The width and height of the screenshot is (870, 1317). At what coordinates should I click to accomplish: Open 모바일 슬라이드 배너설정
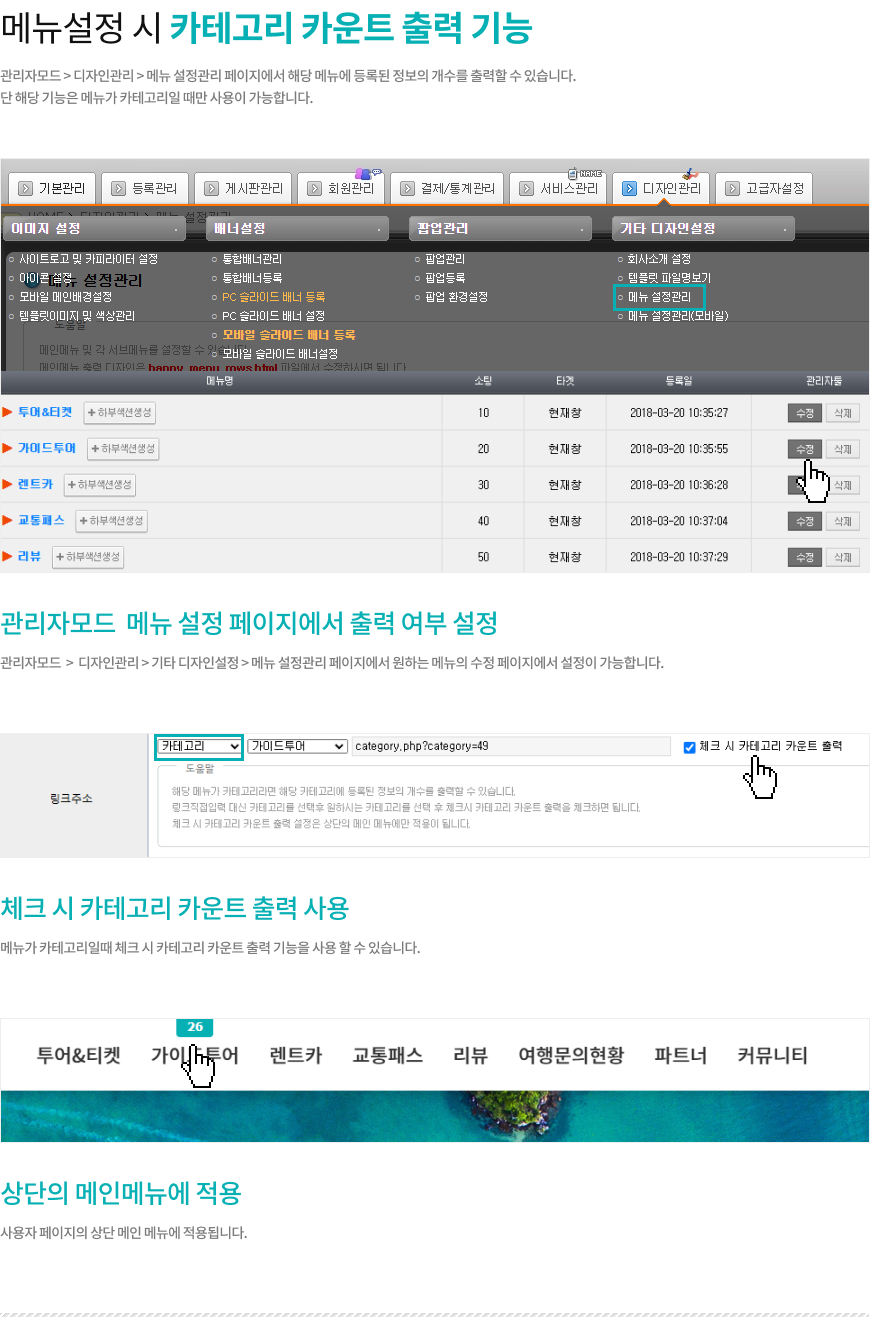click(x=280, y=354)
